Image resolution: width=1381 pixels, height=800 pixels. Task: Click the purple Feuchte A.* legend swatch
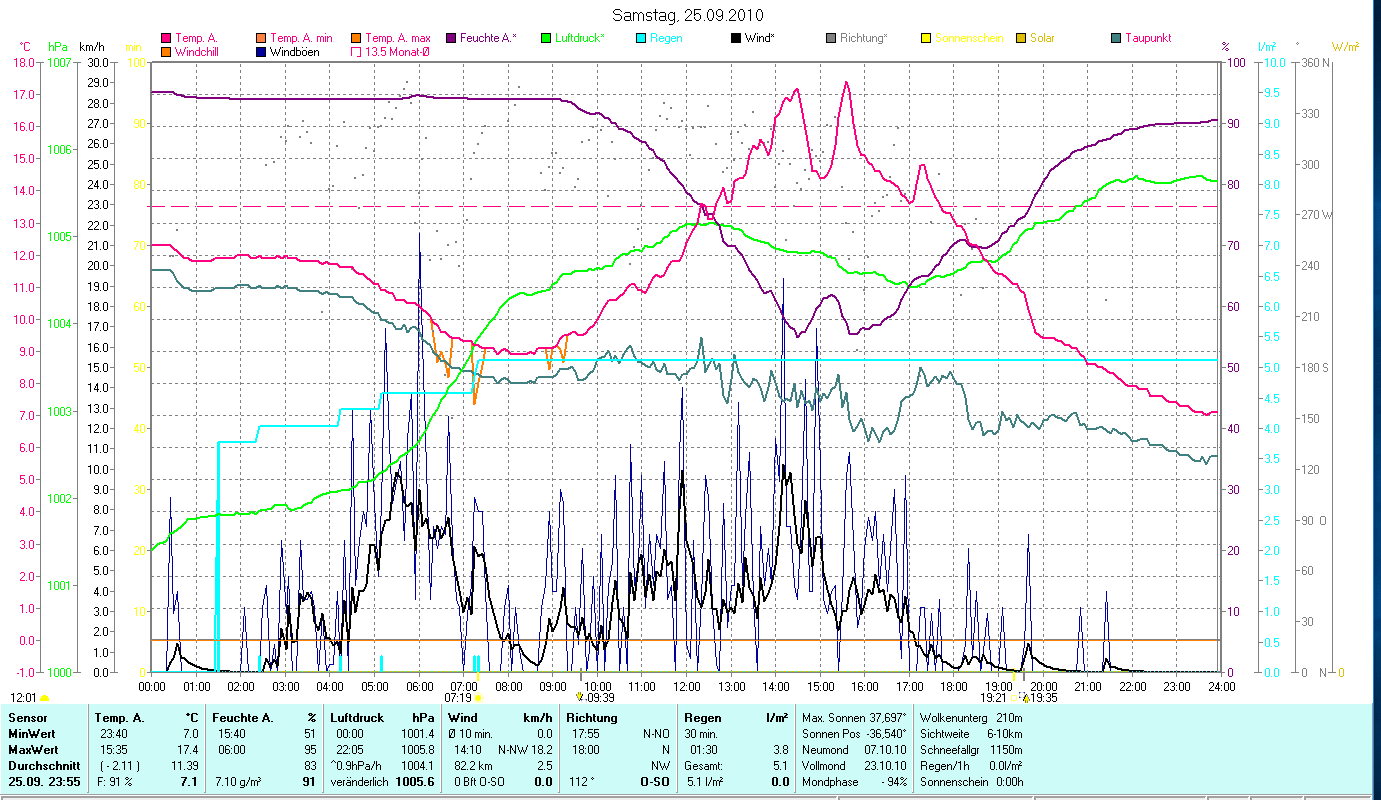pyautogui.click(x=450, y=38)
